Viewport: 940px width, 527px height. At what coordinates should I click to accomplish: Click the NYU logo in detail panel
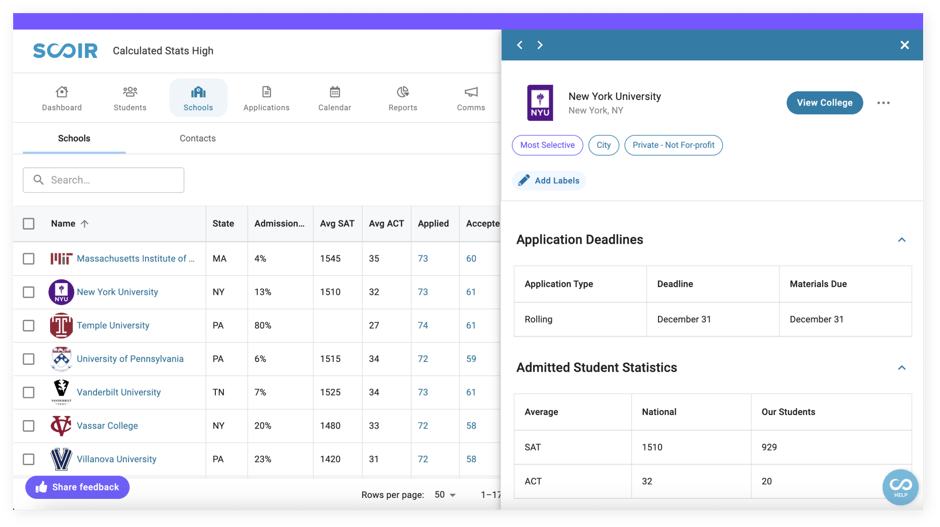tap(540, 103)
